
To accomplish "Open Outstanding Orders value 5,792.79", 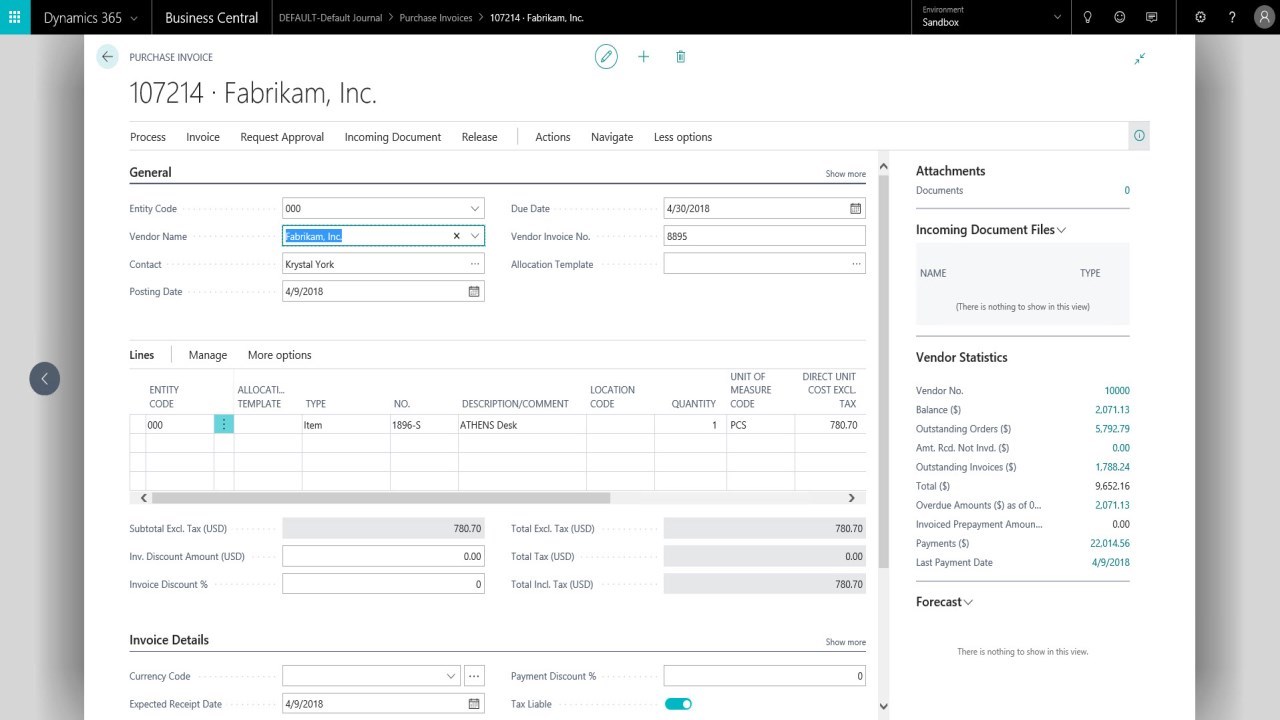I will (1112, 429).
